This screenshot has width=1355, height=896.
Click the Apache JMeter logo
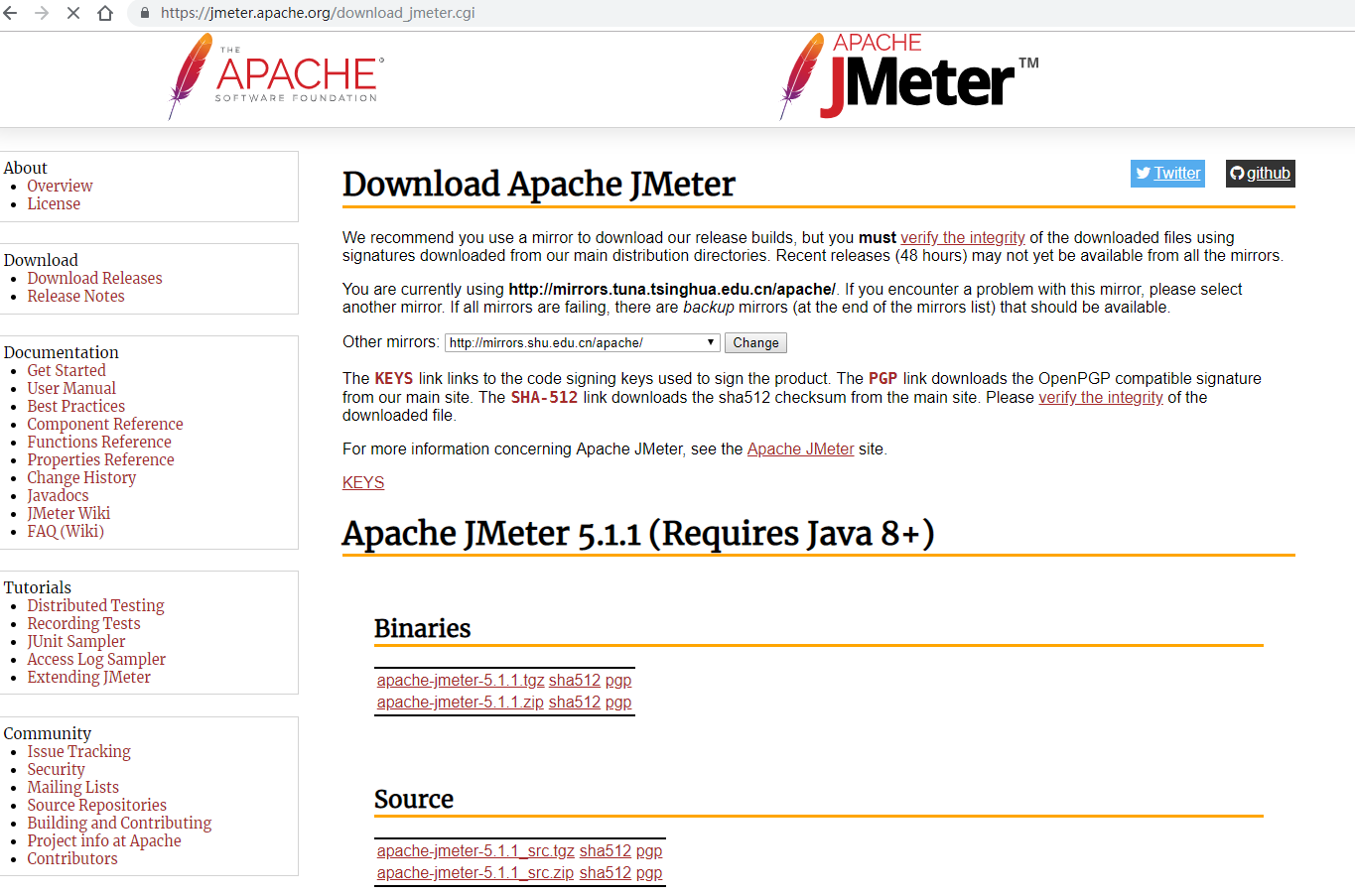909,76
